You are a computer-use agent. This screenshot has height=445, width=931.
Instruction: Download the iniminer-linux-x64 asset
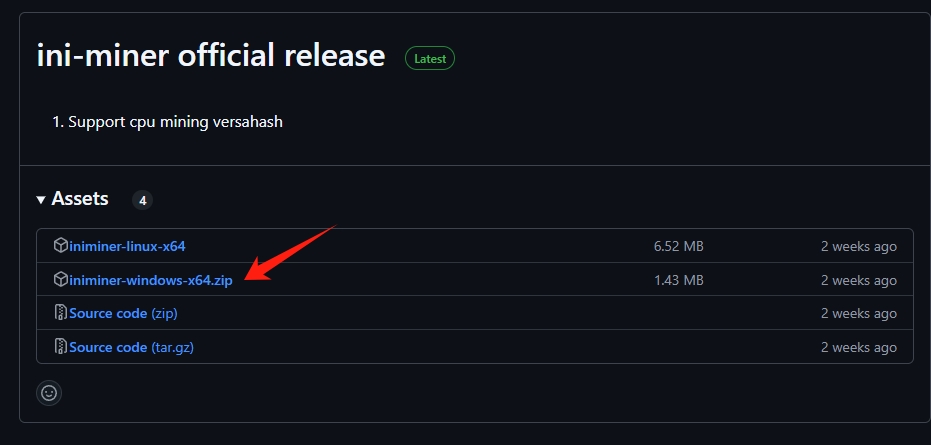pyautogui.click(x=127, y=246)
